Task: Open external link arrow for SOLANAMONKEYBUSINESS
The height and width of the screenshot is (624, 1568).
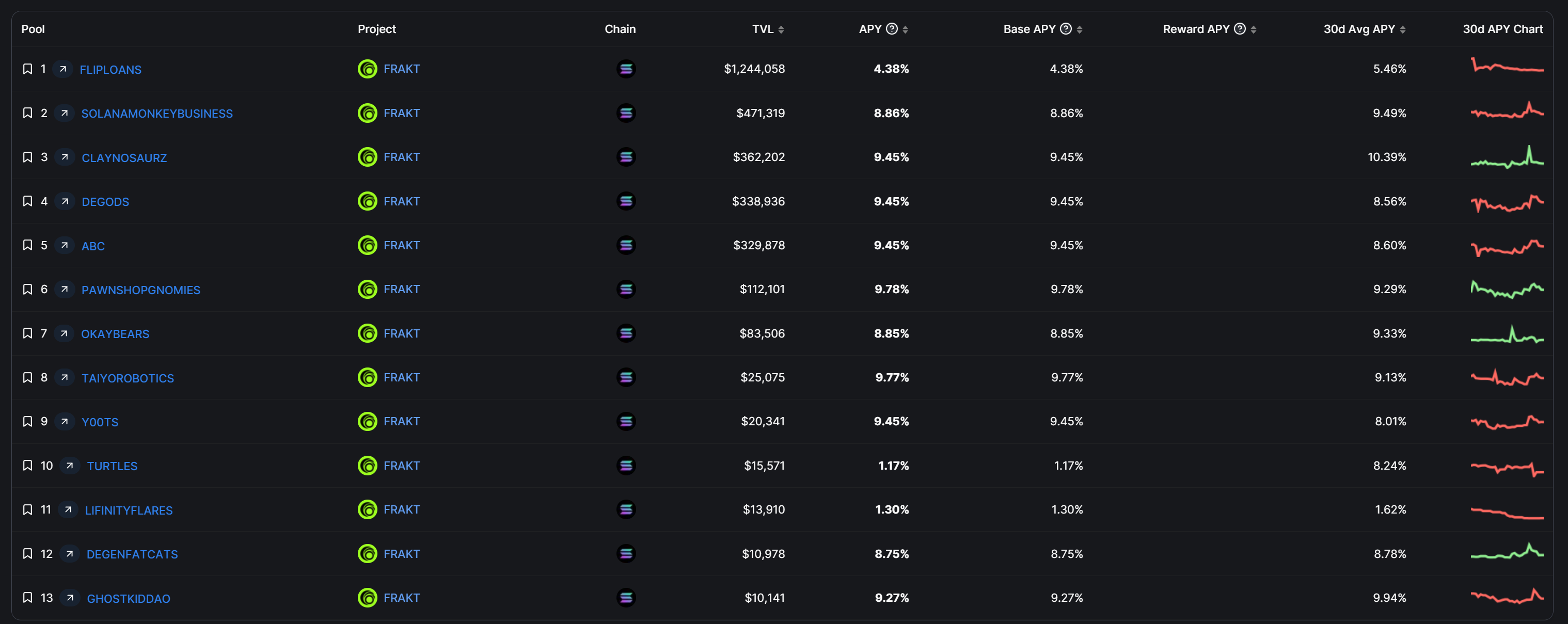Action: (x=64, y=113)
